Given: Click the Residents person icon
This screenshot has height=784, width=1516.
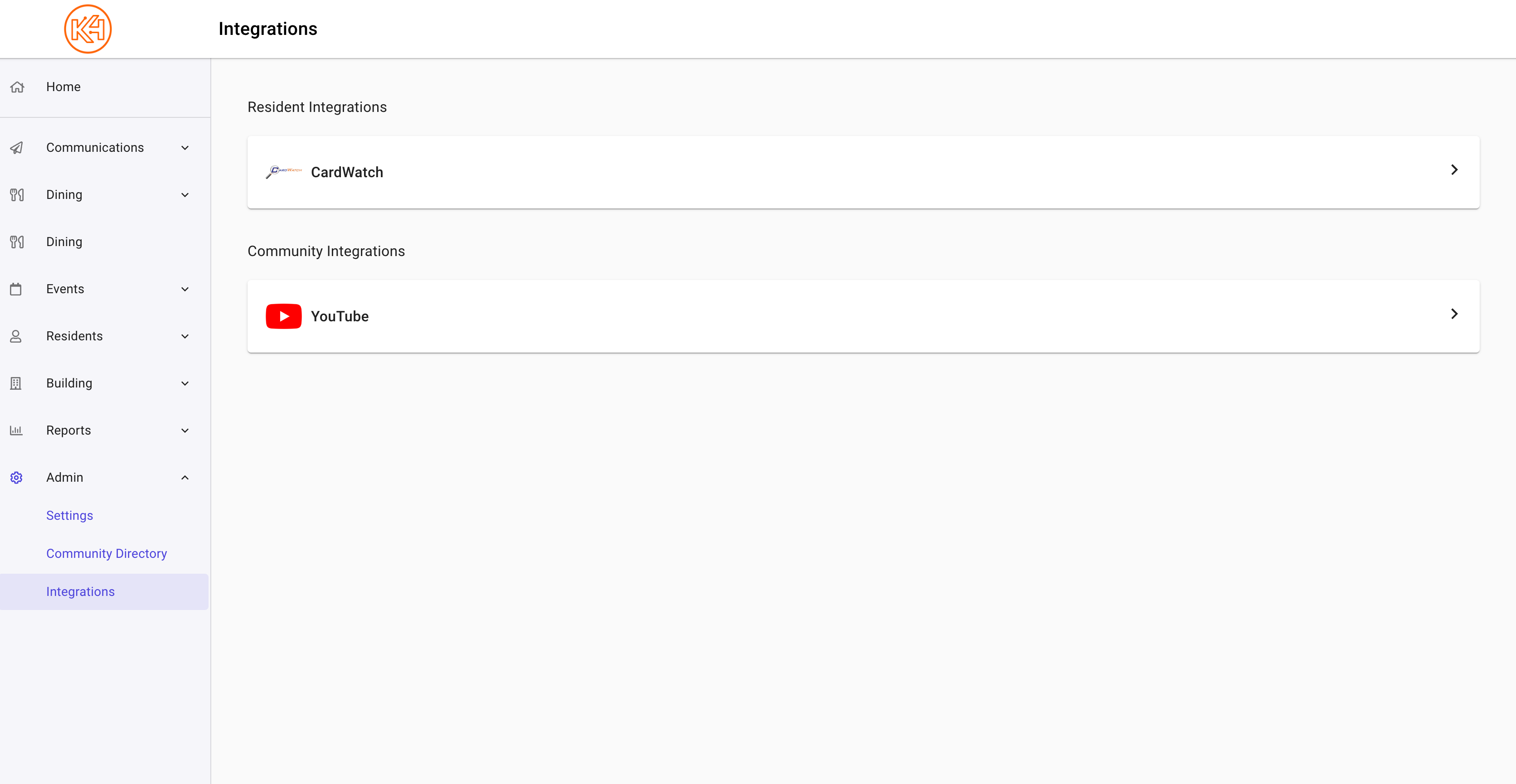Looking at the screenshot, I should click(16, 336).
